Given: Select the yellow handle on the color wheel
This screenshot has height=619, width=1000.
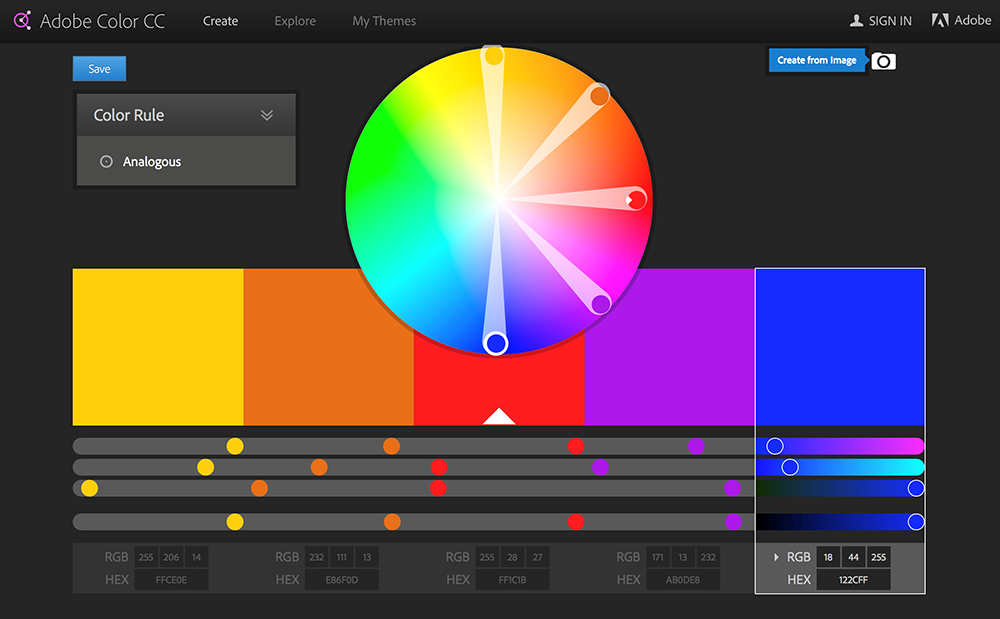Looking at the screenshot, I should [493, 57].
